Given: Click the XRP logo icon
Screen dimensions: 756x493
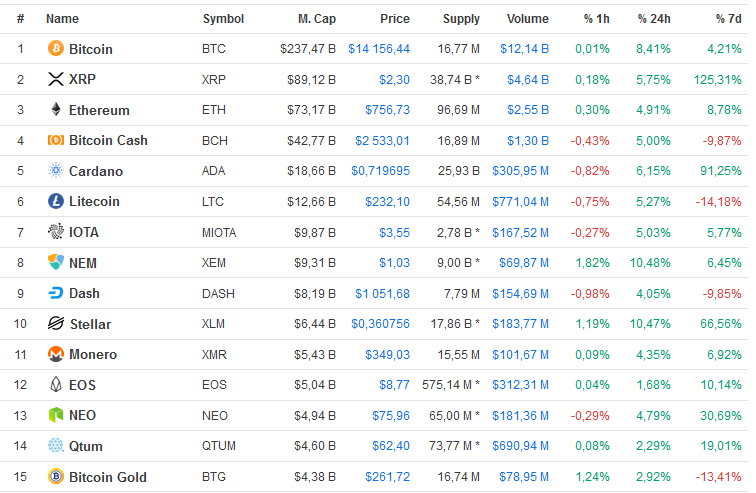Looking at the screenshot, I should coord(56,79).
